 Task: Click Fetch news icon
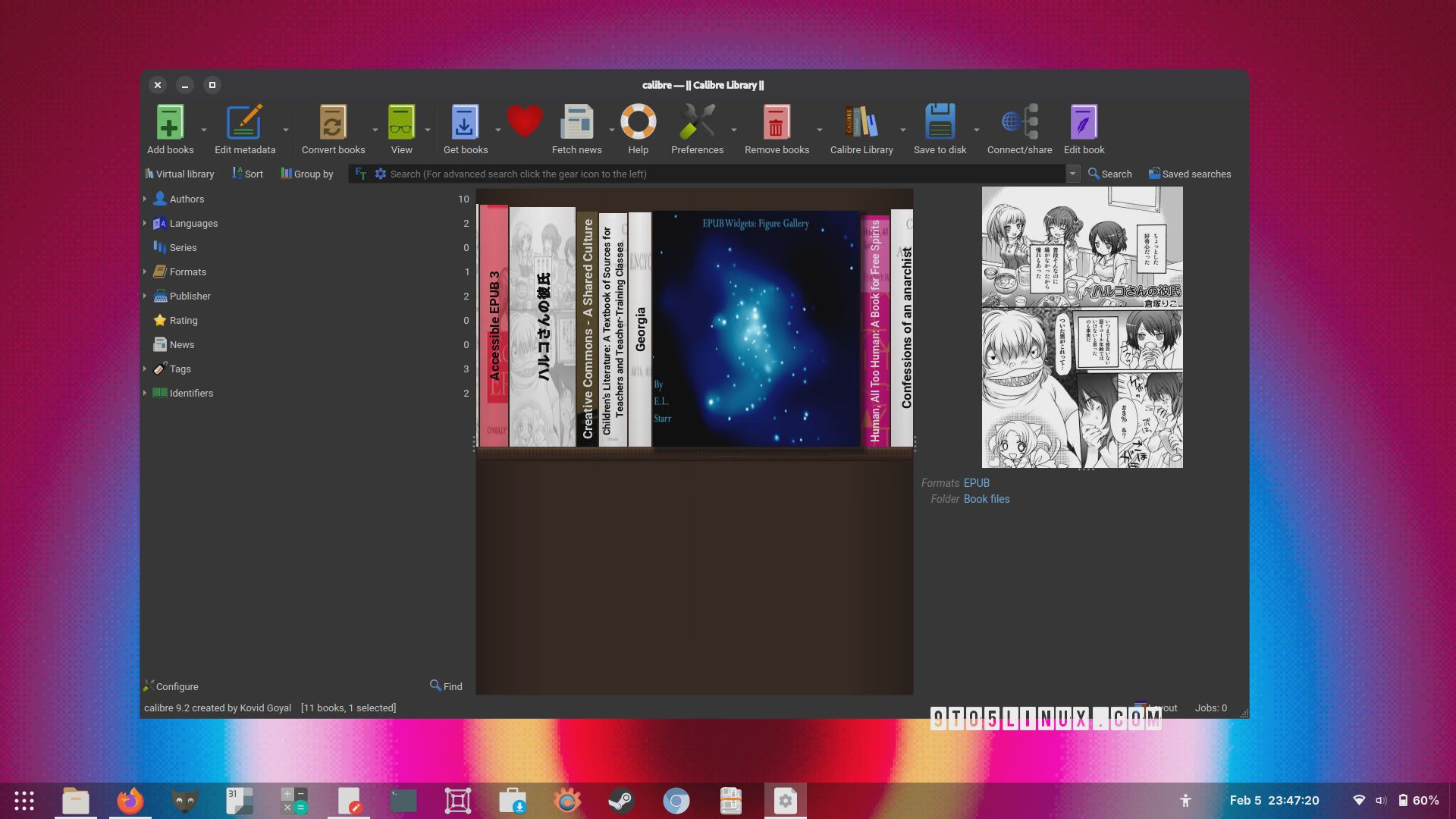(x=576, y=122)
